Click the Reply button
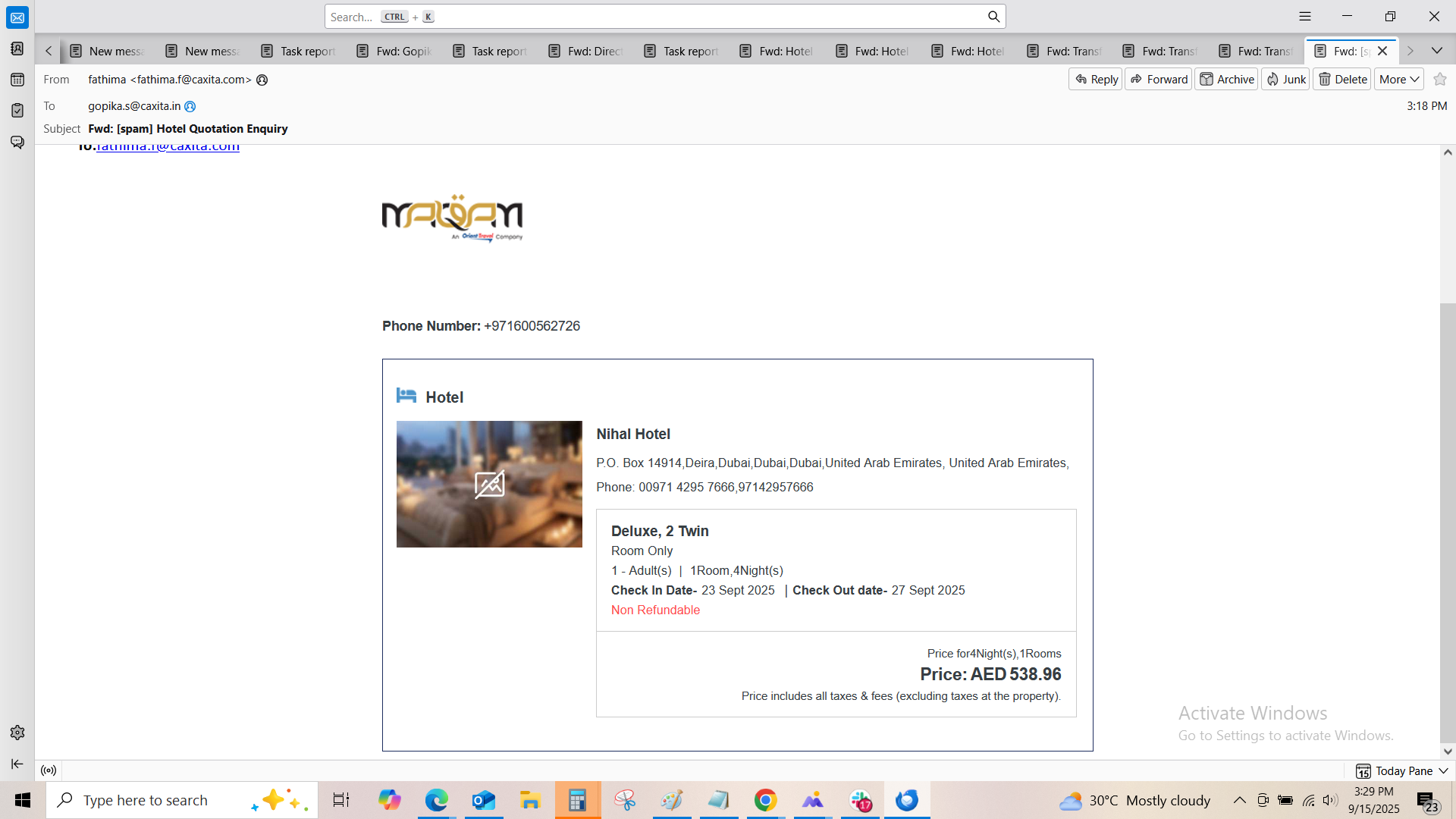 click(1096, 79)
